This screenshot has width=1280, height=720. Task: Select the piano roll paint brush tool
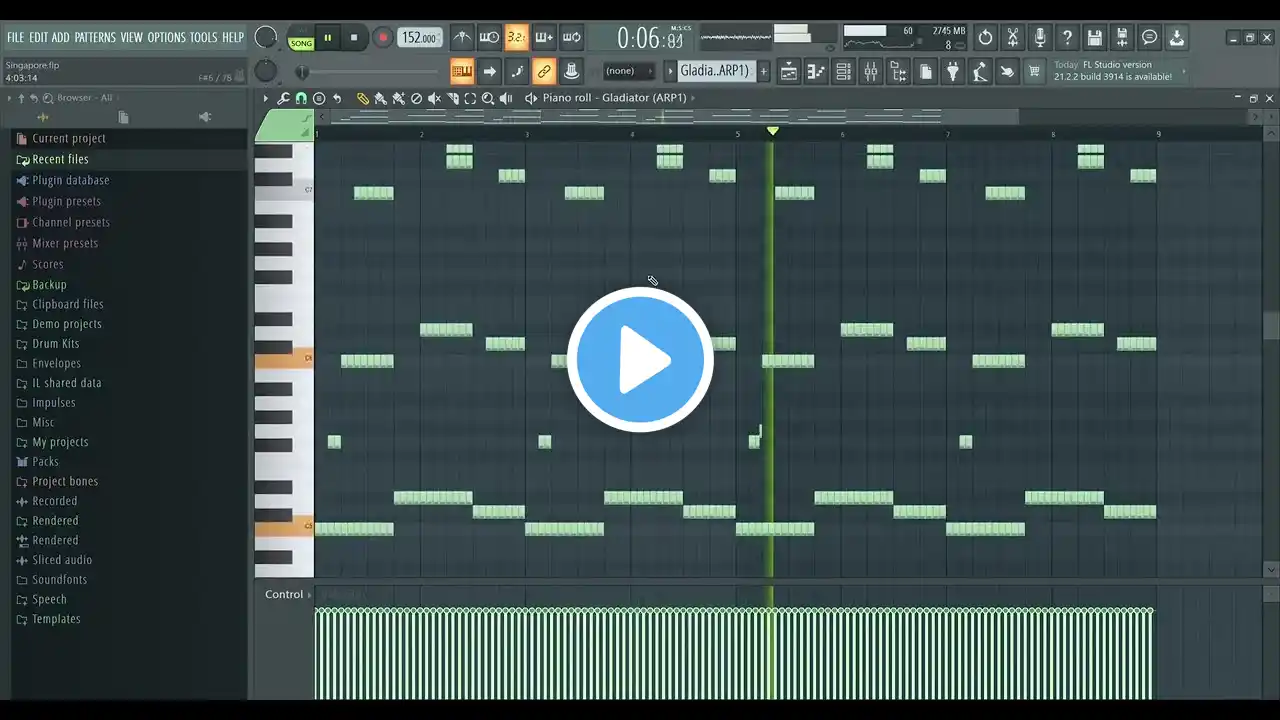pyautogui.click(x=380, y=98)
